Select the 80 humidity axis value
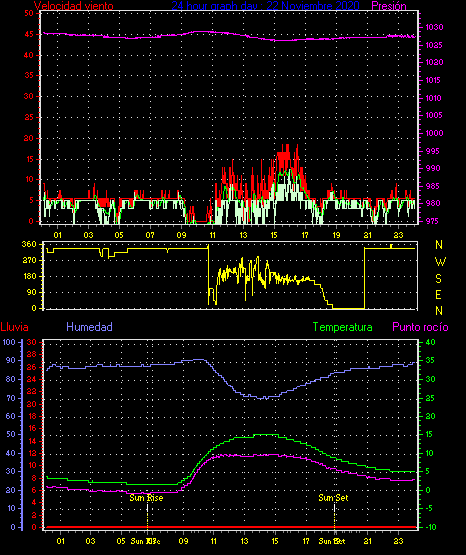Image resolution: width=466 pixels, height=555 pixels. pyautogui.click(x=11, y=379)
